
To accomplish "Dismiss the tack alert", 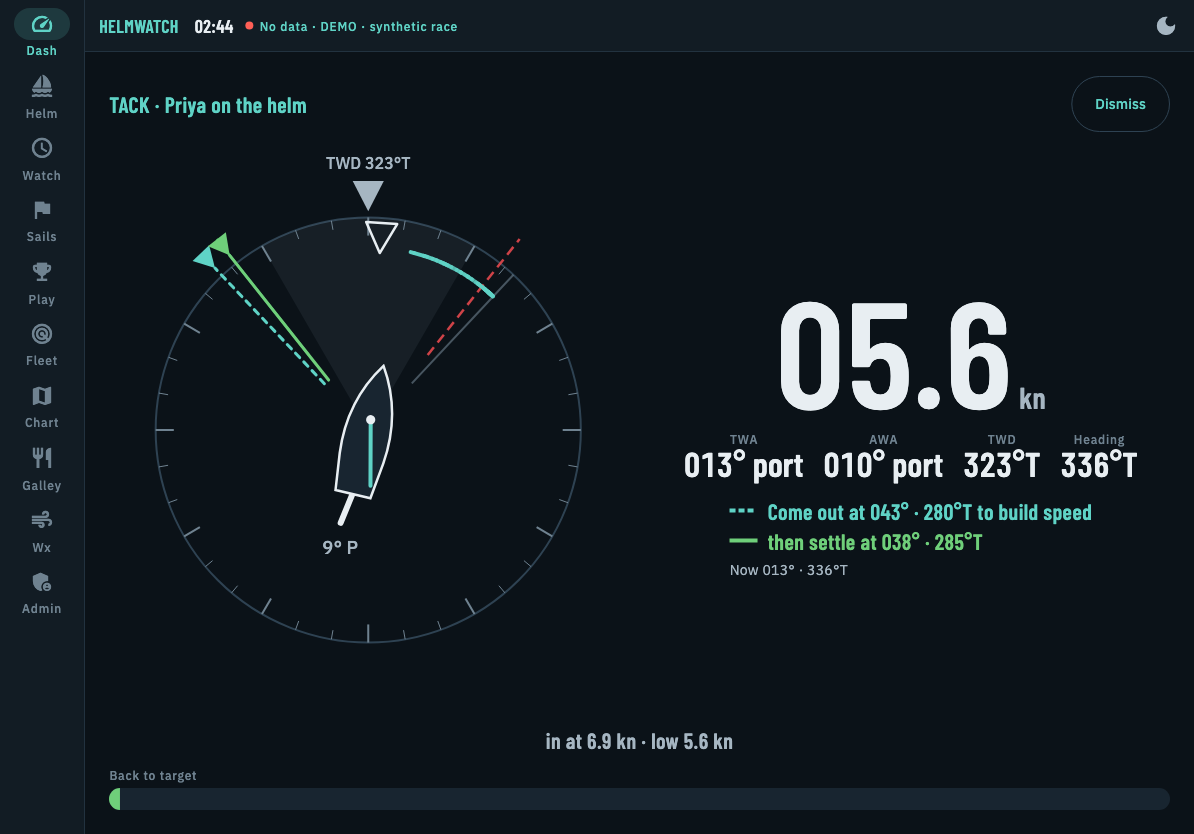I will (1120, 104).
